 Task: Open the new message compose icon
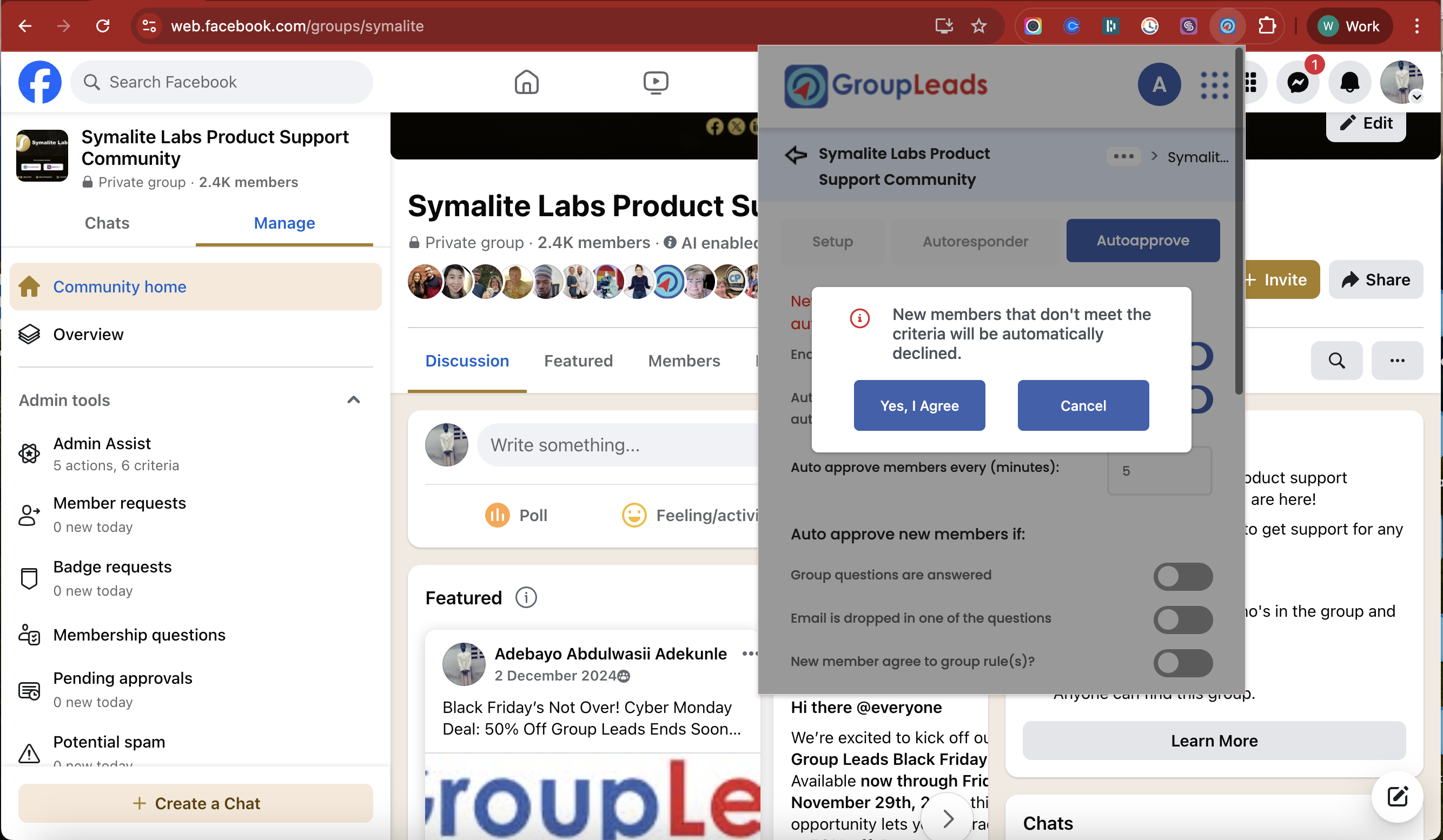pos(1397,796)
